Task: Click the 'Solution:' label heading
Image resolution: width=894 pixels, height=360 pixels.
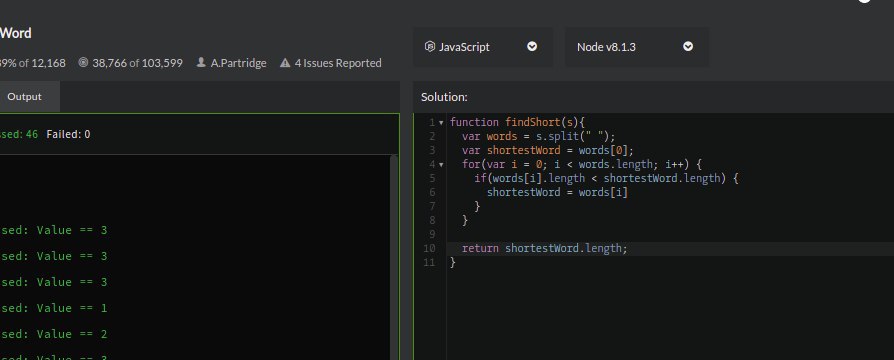Action: [x=444, y=97]
